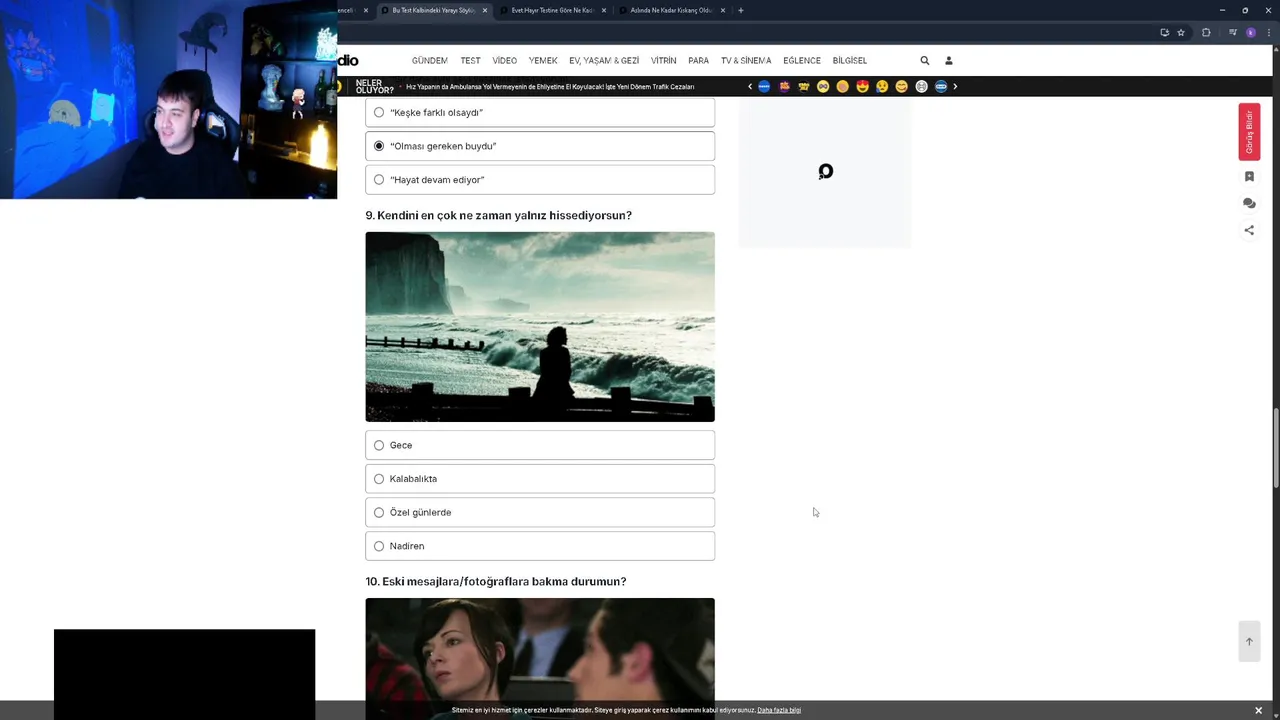The height and width of the screenshot is (720, 1280).
Task: Close the "Bu Test Kalbindeki Yarayı" tab
Action: coord(485,10)
